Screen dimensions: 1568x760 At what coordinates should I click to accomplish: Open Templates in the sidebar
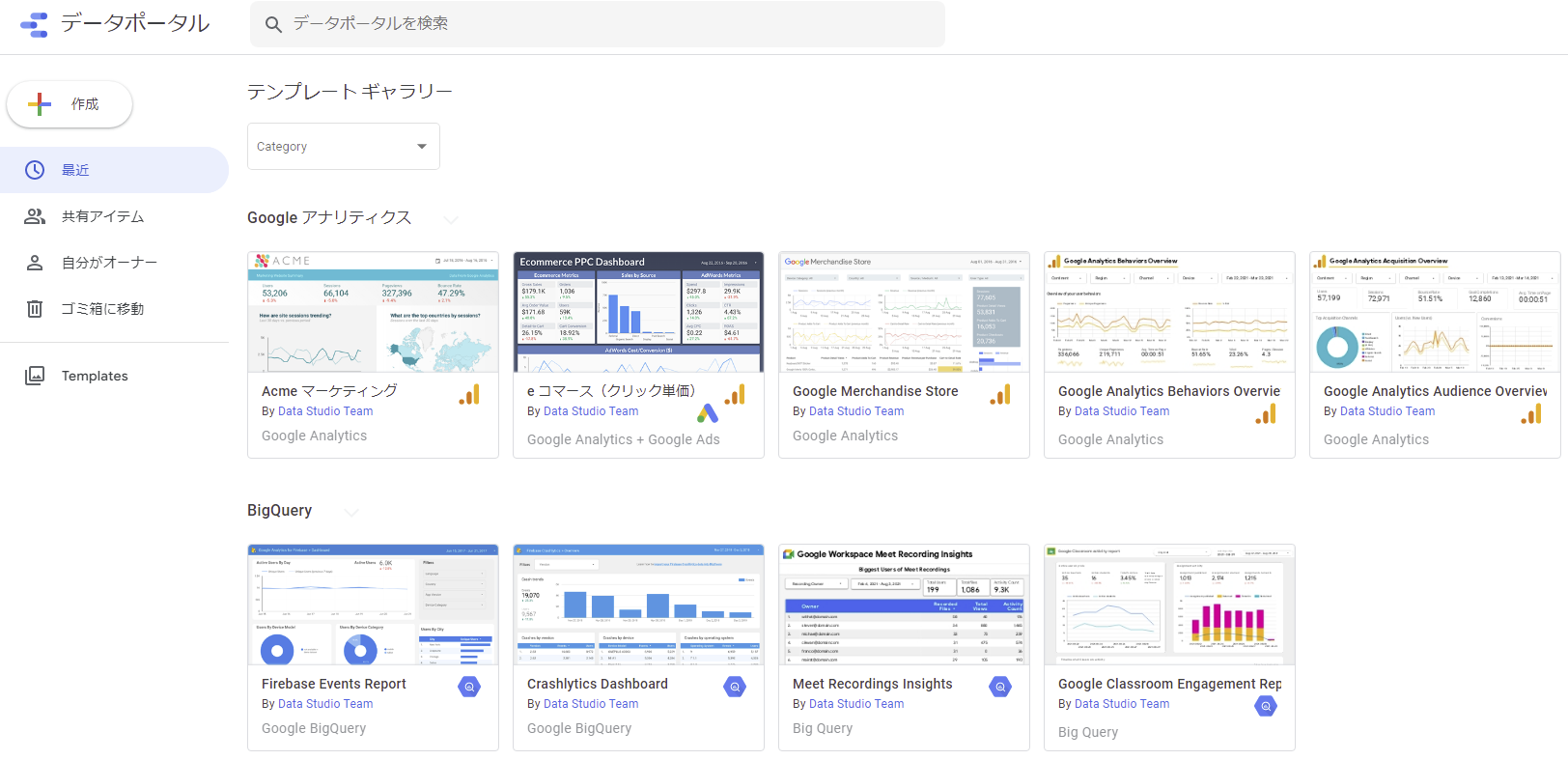[114, 376]
